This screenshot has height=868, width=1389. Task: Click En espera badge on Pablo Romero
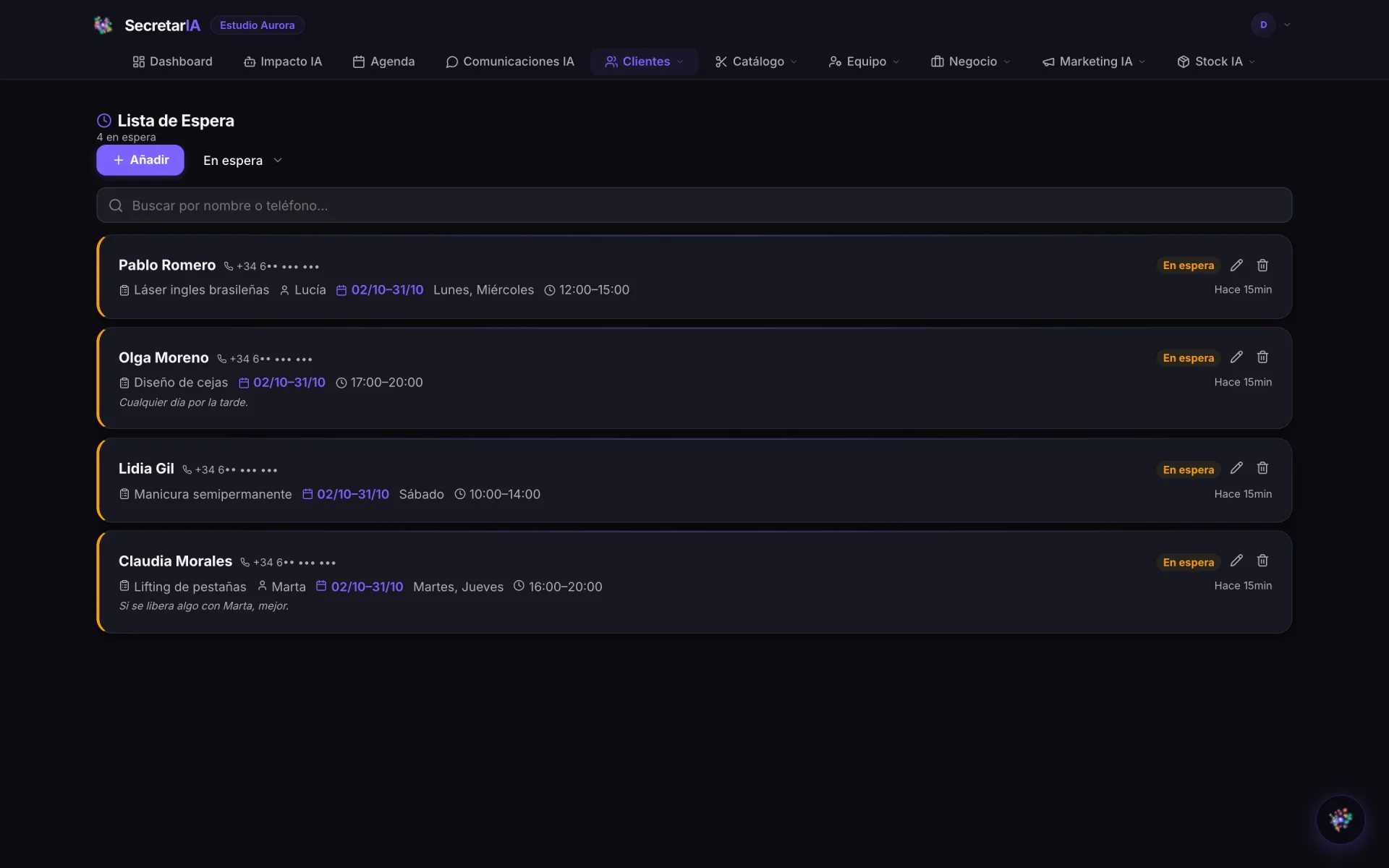coord(1188,265)
